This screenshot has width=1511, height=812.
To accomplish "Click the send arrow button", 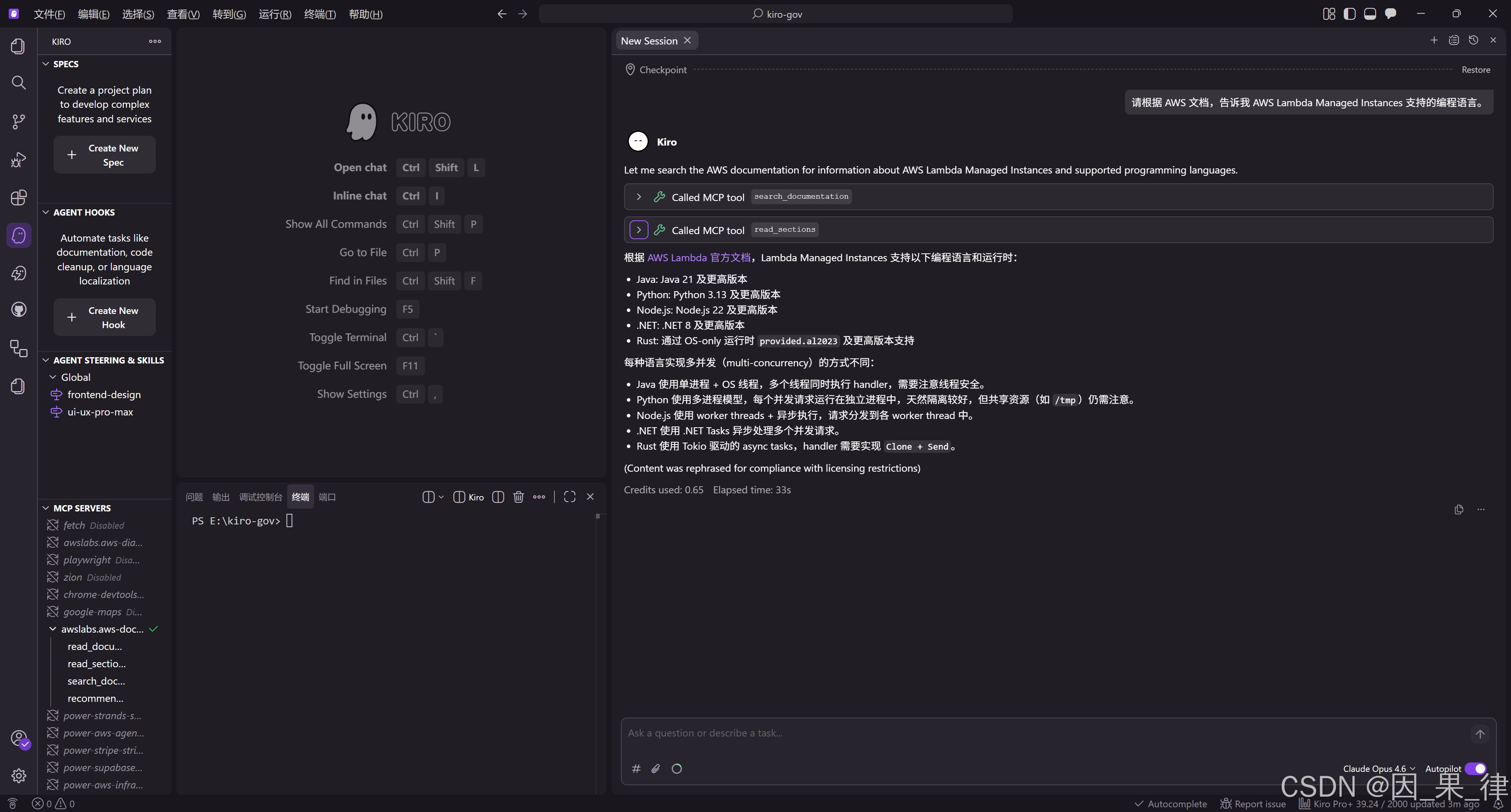I will tap(1480, 733).
